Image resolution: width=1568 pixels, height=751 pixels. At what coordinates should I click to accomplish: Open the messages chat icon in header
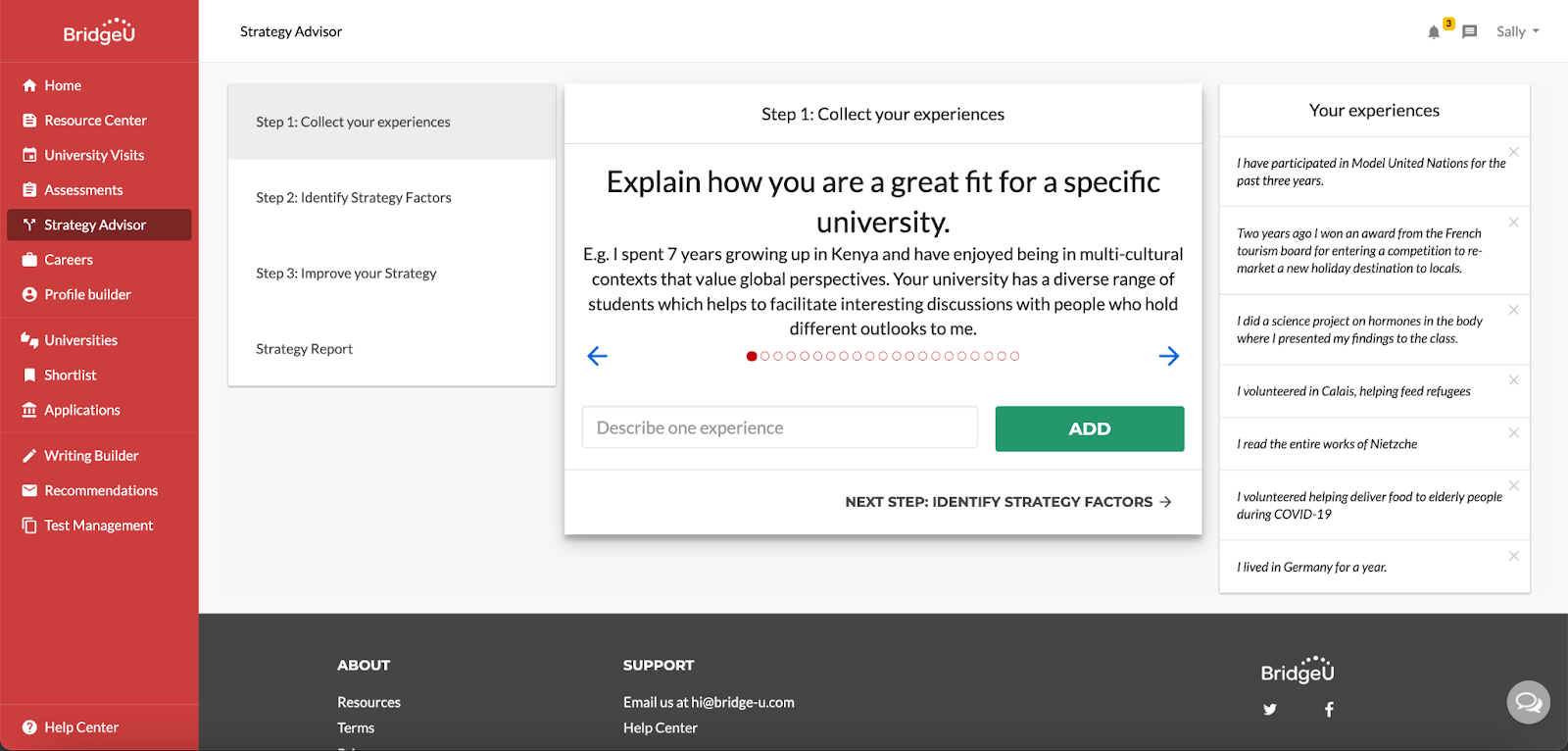tap(1469, 32)
